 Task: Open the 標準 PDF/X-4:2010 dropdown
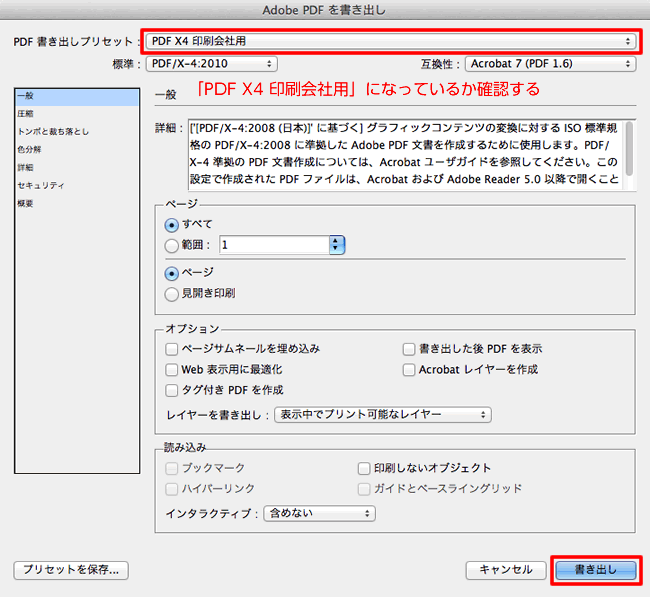pyautogui.click(x=211, y=64)
